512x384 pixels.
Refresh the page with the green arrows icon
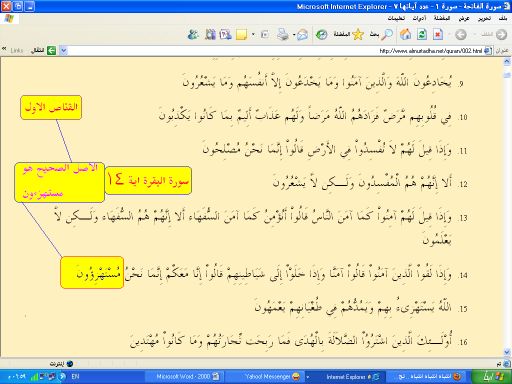click(422, 34)
